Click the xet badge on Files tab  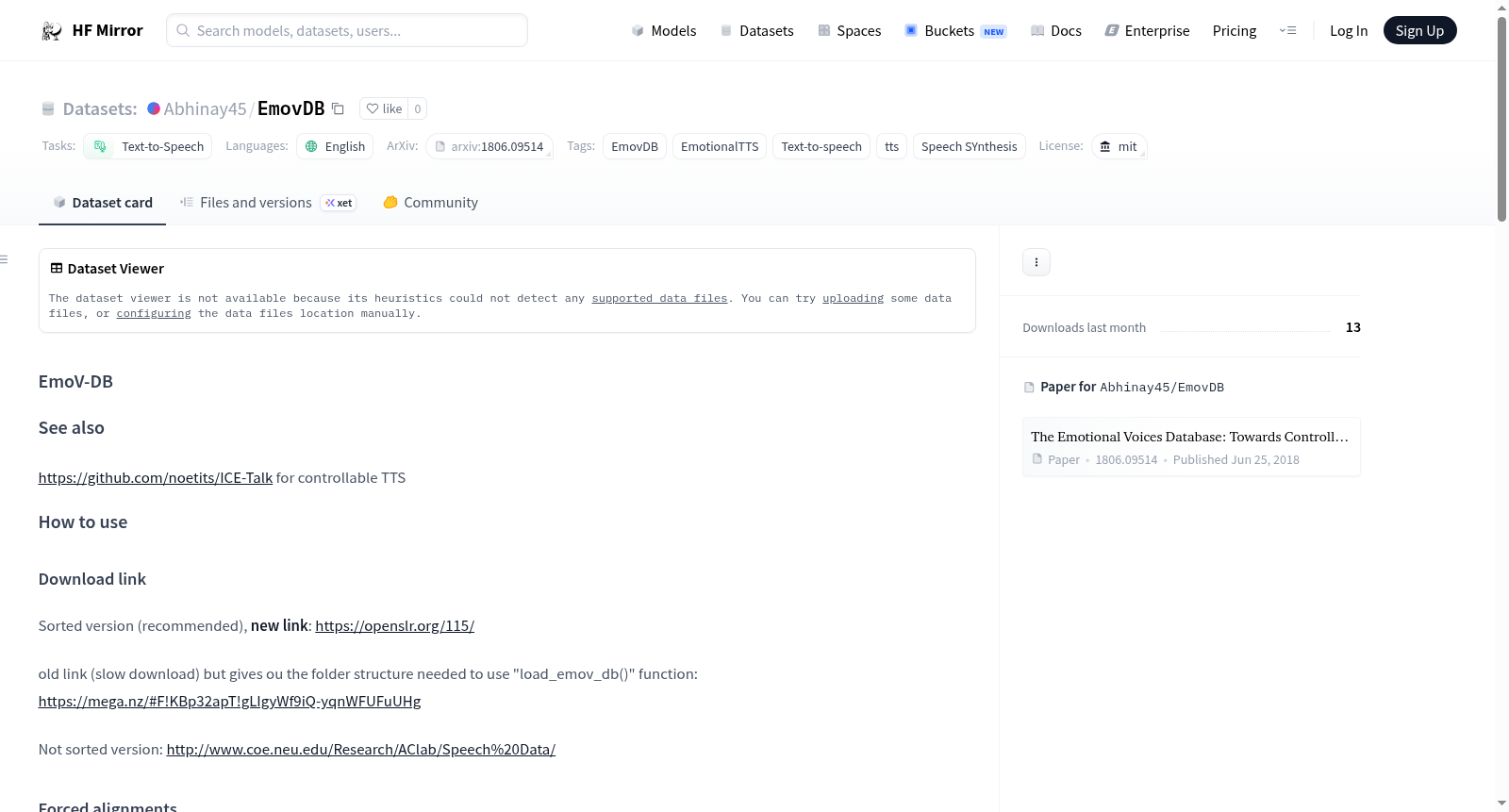[x=339, y=203]
